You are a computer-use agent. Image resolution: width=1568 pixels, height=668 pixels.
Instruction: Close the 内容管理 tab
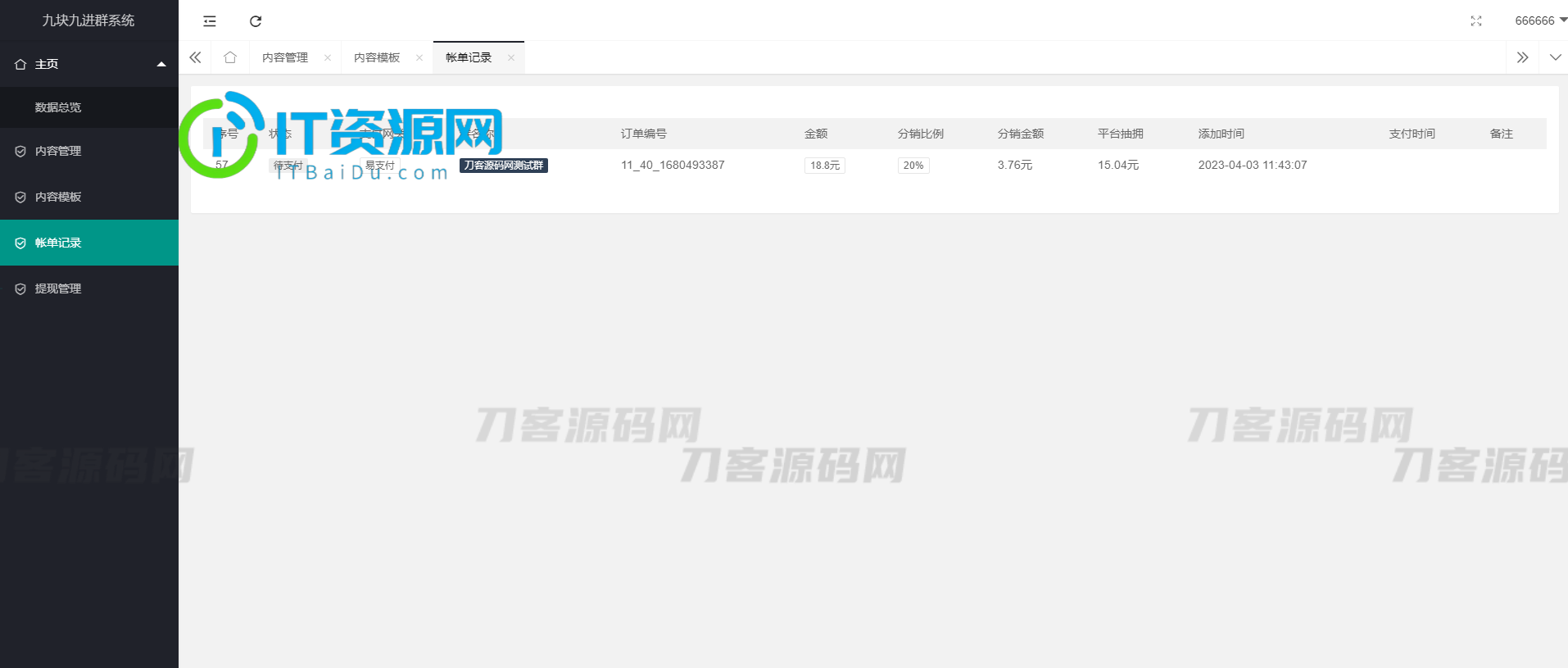point(328,57)
